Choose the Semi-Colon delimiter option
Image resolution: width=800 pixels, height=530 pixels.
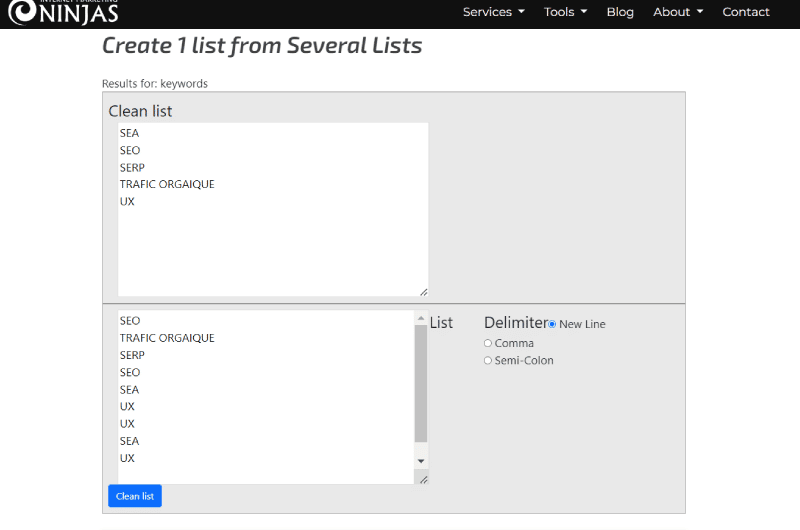click(488, 361)
